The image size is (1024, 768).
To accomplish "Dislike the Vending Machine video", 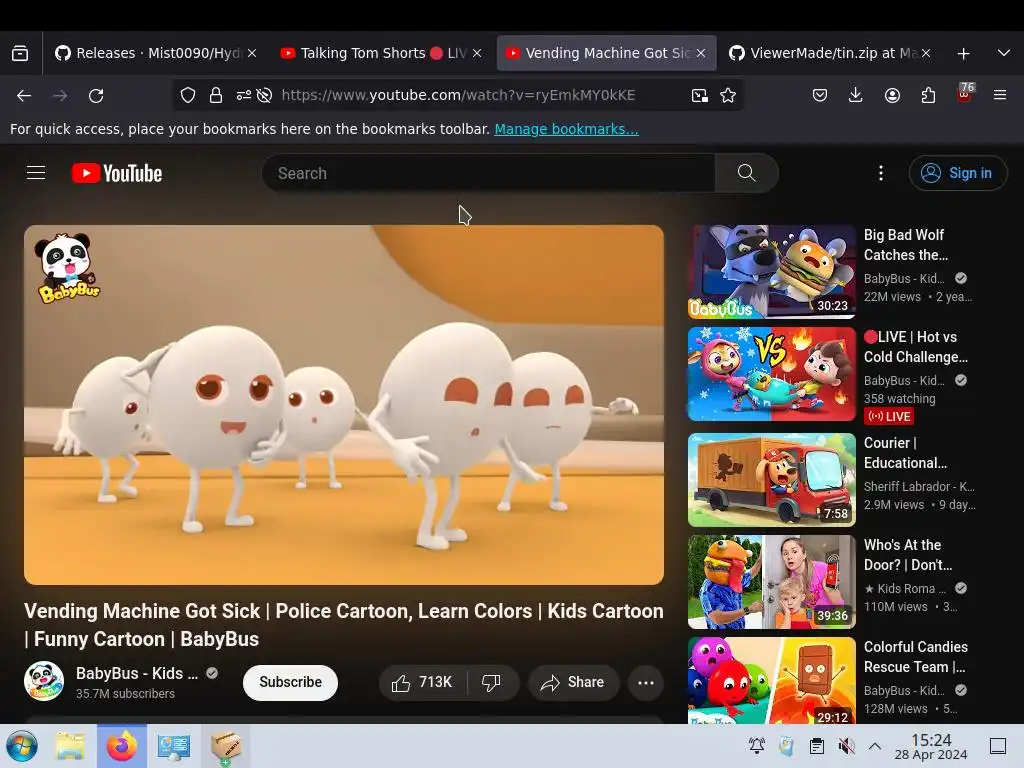I will pyautogui.click(x=492, y=682).
